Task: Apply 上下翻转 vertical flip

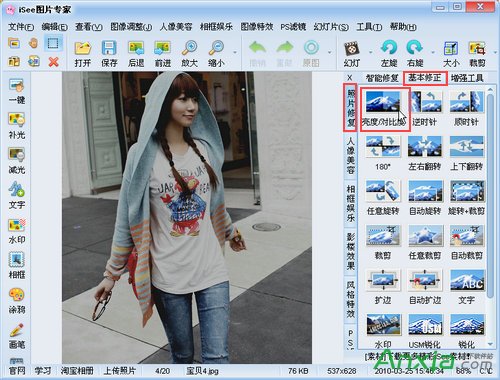Action: tap(467, 153)
